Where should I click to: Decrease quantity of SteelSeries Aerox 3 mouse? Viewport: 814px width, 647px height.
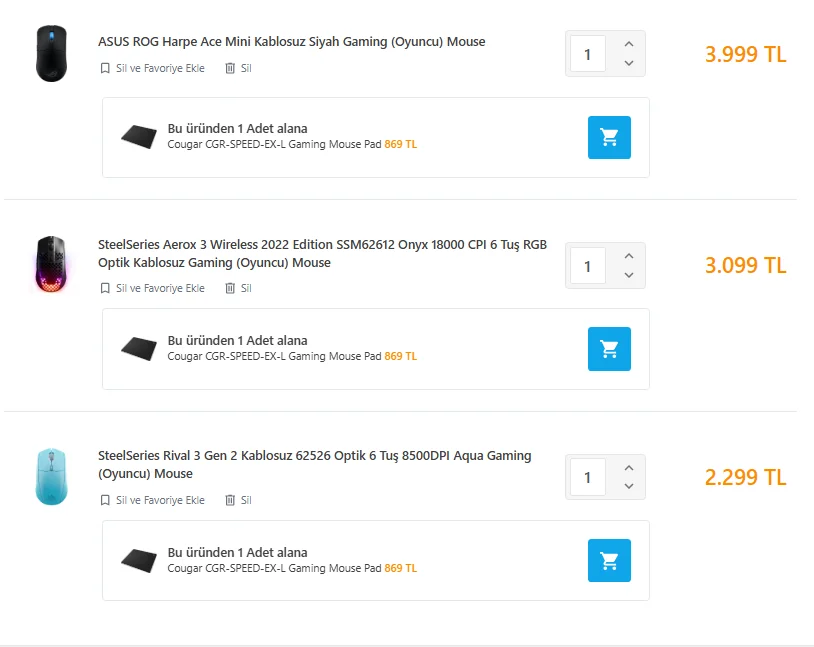pos(629,275)
